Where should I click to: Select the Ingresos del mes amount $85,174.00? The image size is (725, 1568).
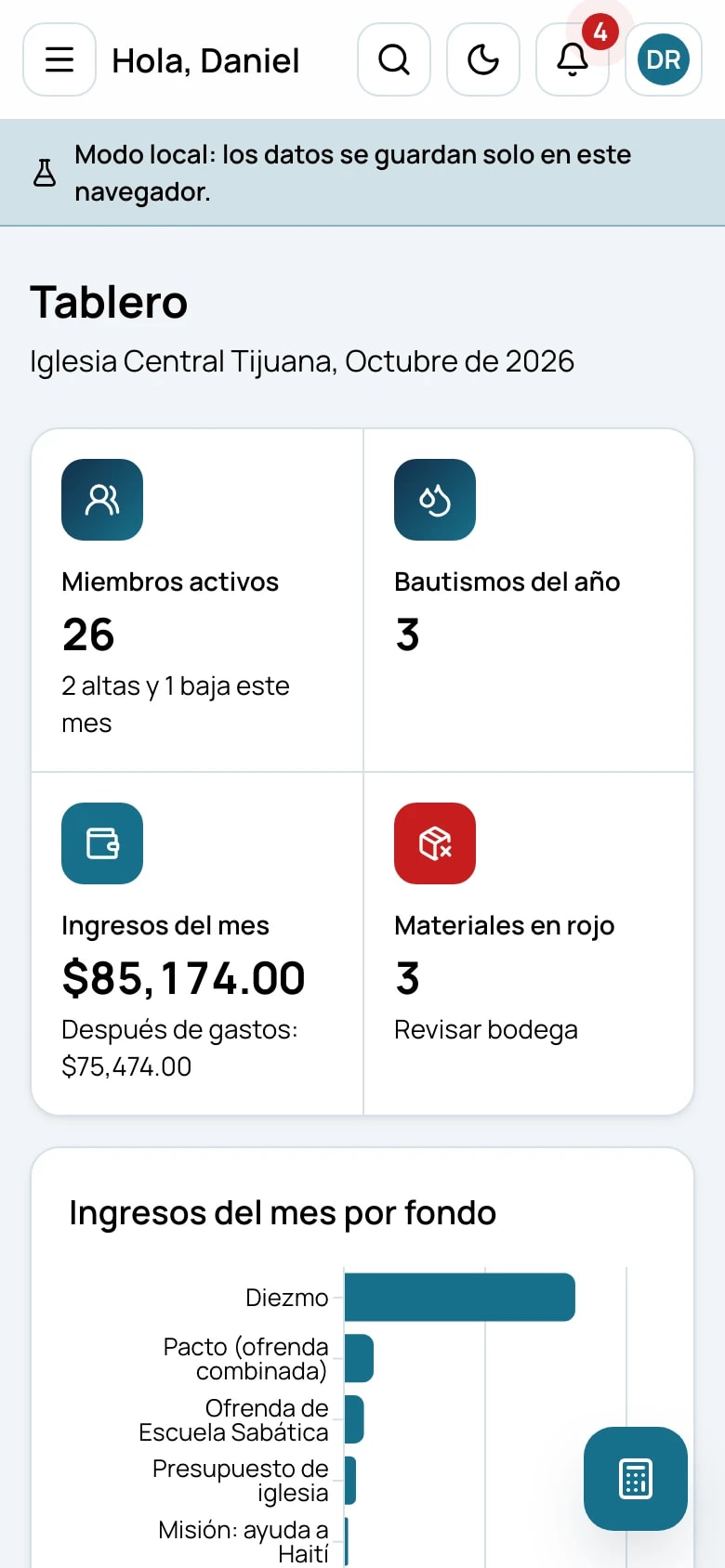183,978
